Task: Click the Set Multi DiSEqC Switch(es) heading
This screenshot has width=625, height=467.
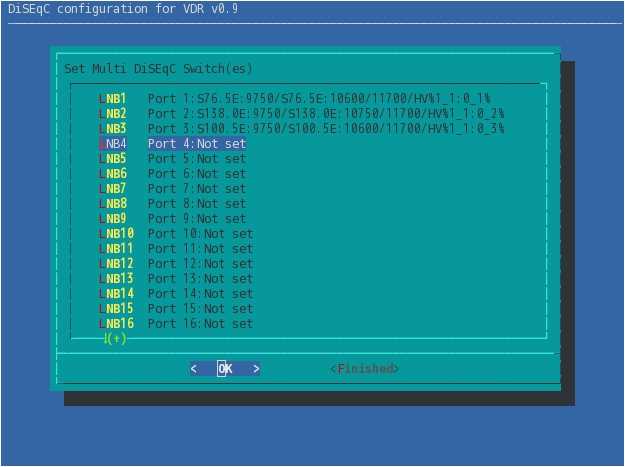Action: point(158,69)
